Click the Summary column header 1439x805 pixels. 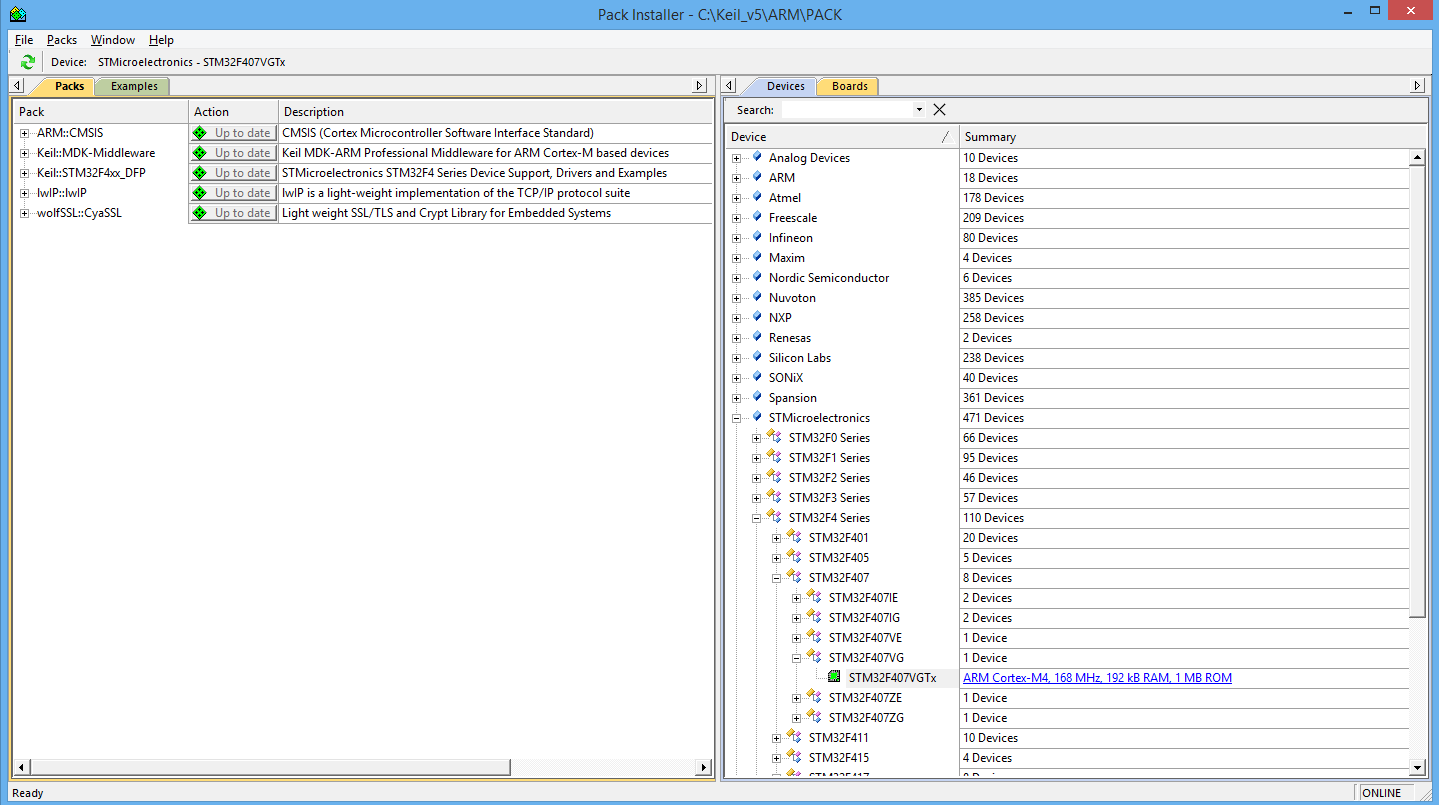coord(1193,137)
